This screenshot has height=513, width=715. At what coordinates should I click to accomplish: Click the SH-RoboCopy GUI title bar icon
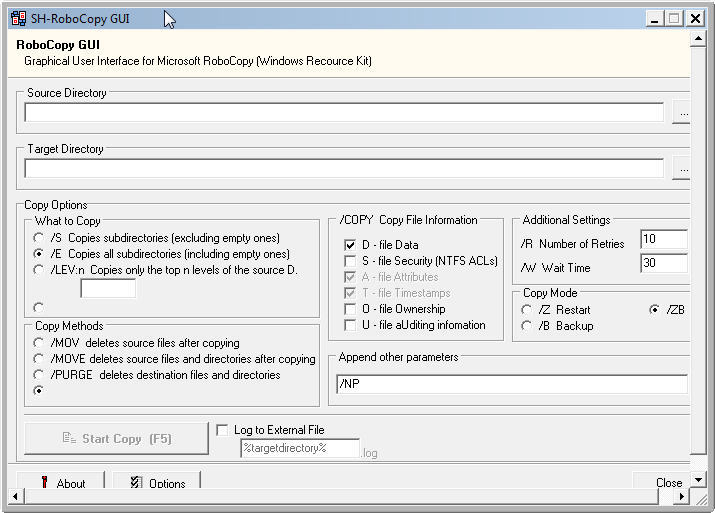click(x=17, y=18)
